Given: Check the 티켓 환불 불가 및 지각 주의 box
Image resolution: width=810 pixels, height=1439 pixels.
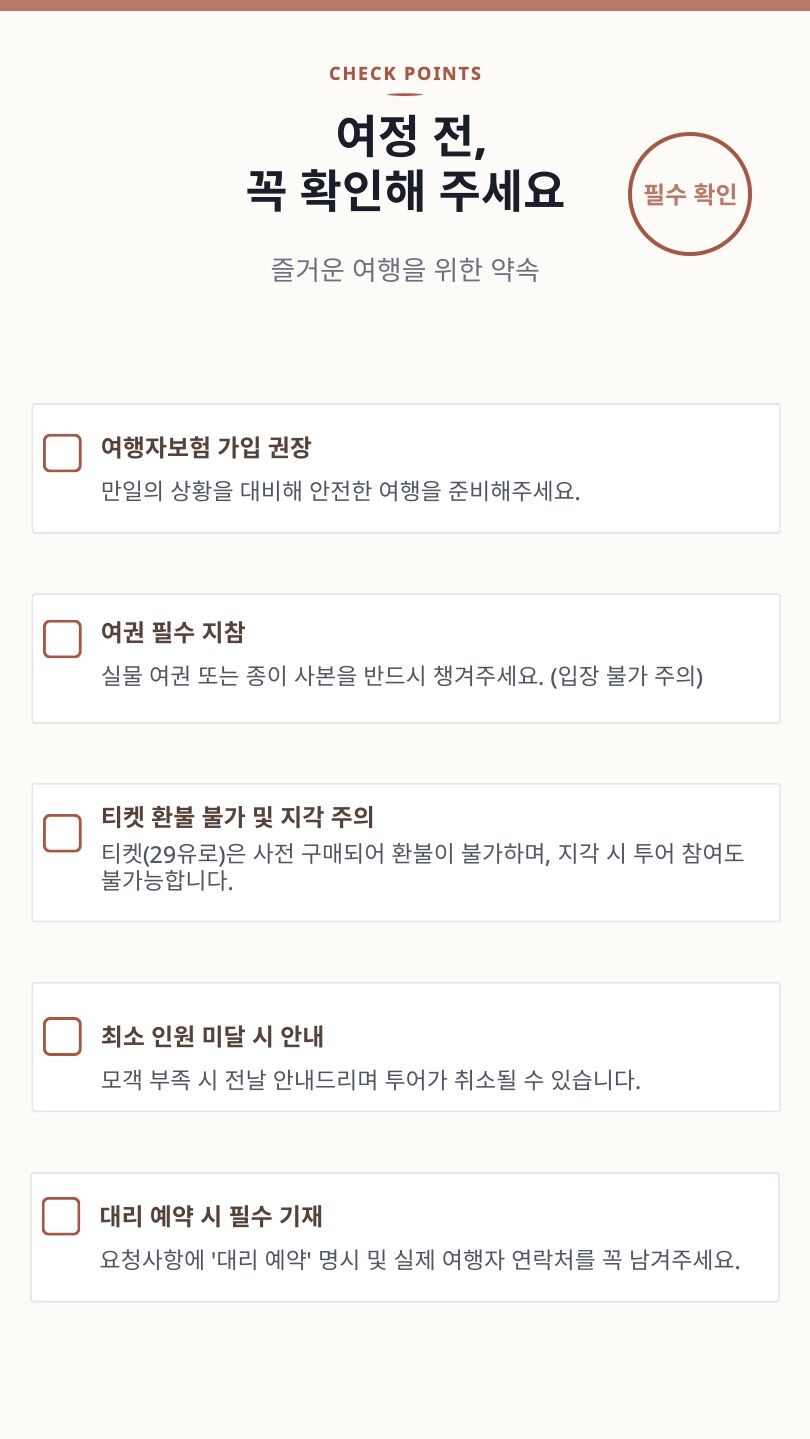Looking at the screenshot, I should pyautogui.click(x=62, y=833).
